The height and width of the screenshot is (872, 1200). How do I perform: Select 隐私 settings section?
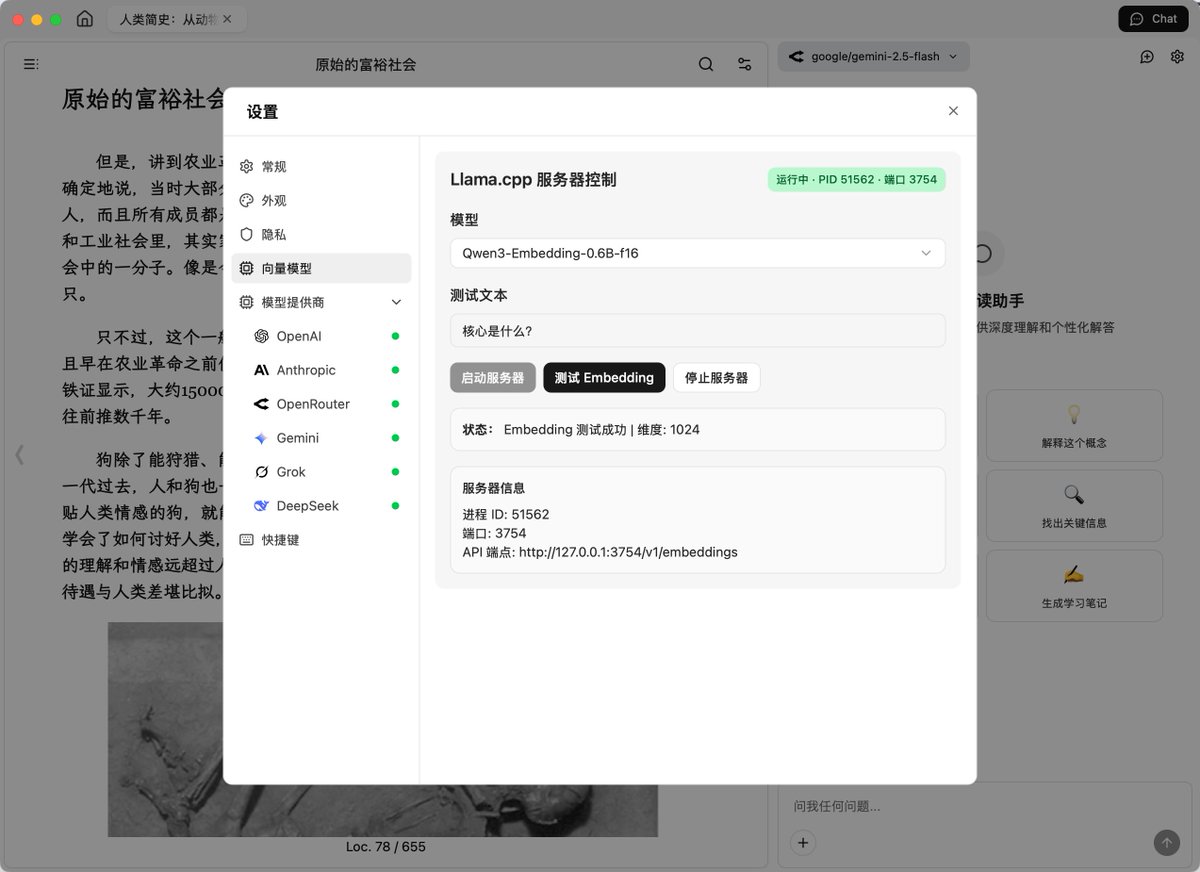[321, 235]
